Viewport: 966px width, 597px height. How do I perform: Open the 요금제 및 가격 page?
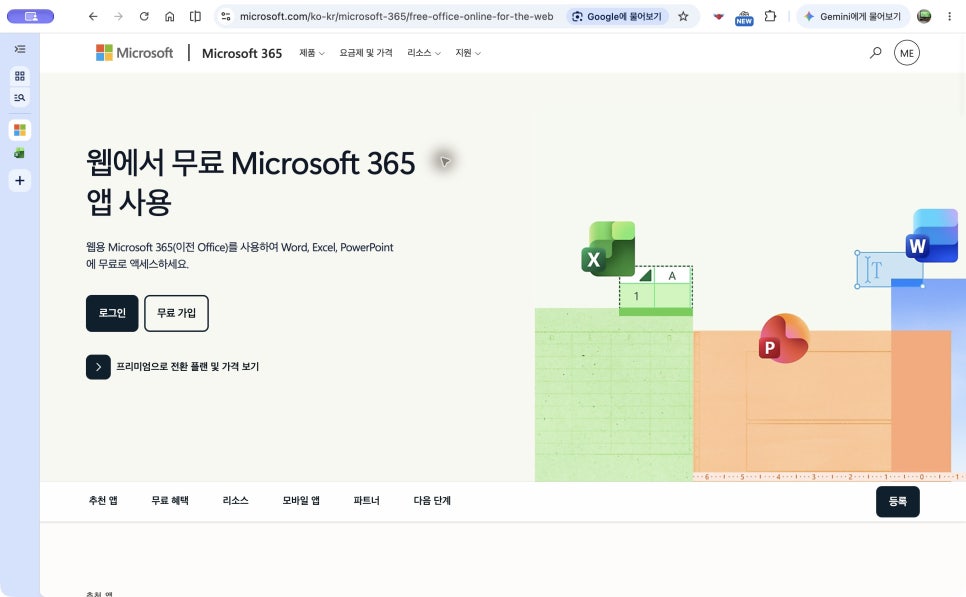(x=366, y=53)
